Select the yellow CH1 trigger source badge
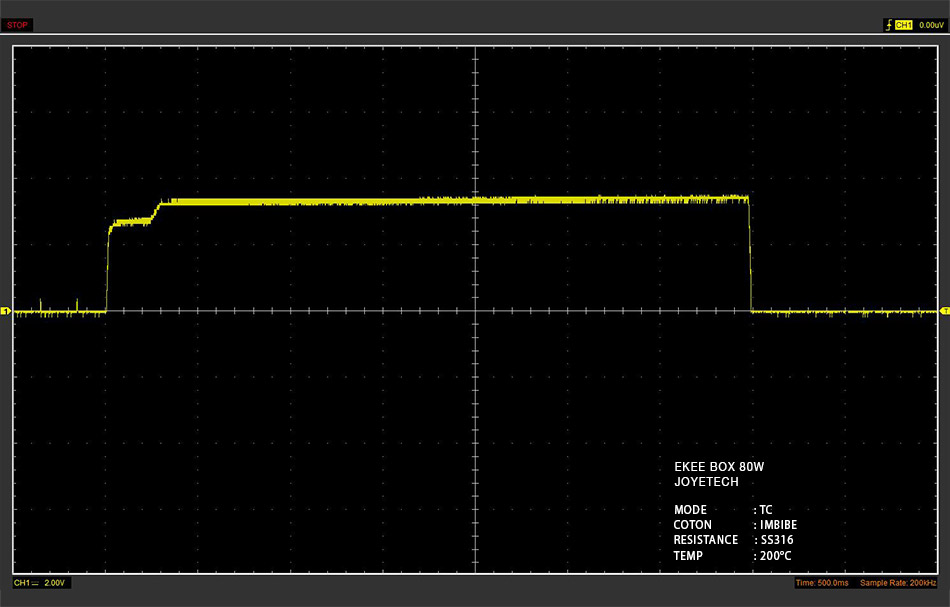This screenshot has height=607, width=950. pyautogui.click(x=903, y=25)
